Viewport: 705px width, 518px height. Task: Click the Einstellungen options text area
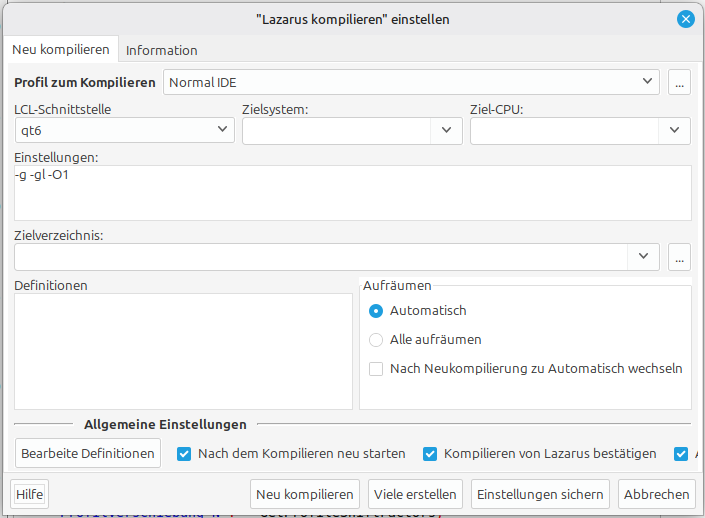[353, 193]
